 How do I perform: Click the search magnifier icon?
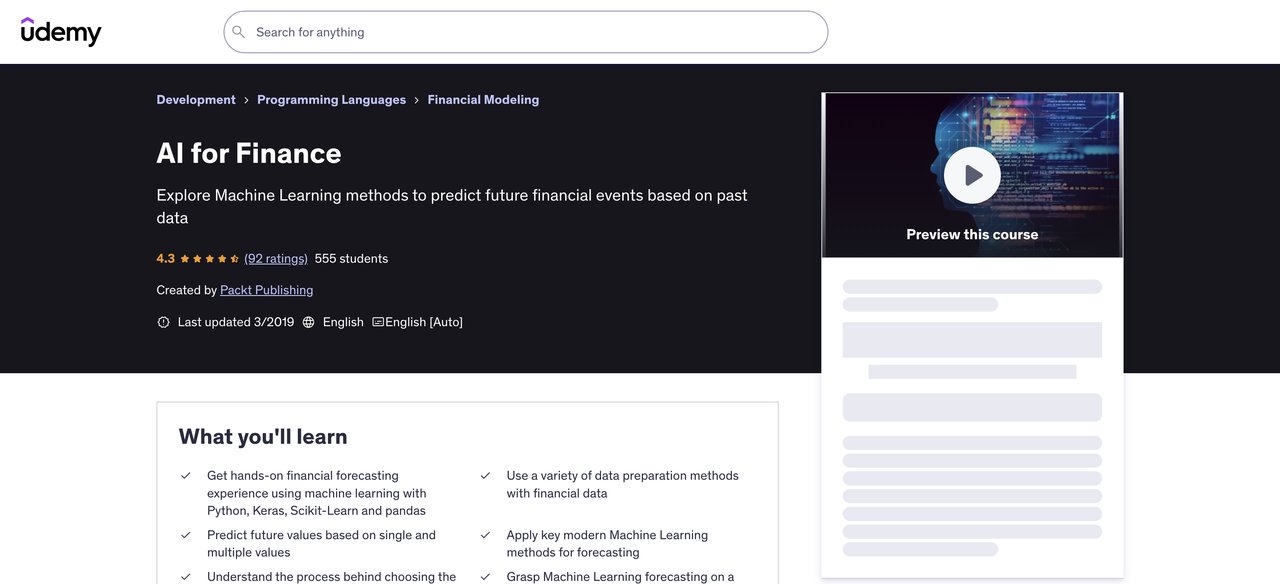[x=238, y=31]
